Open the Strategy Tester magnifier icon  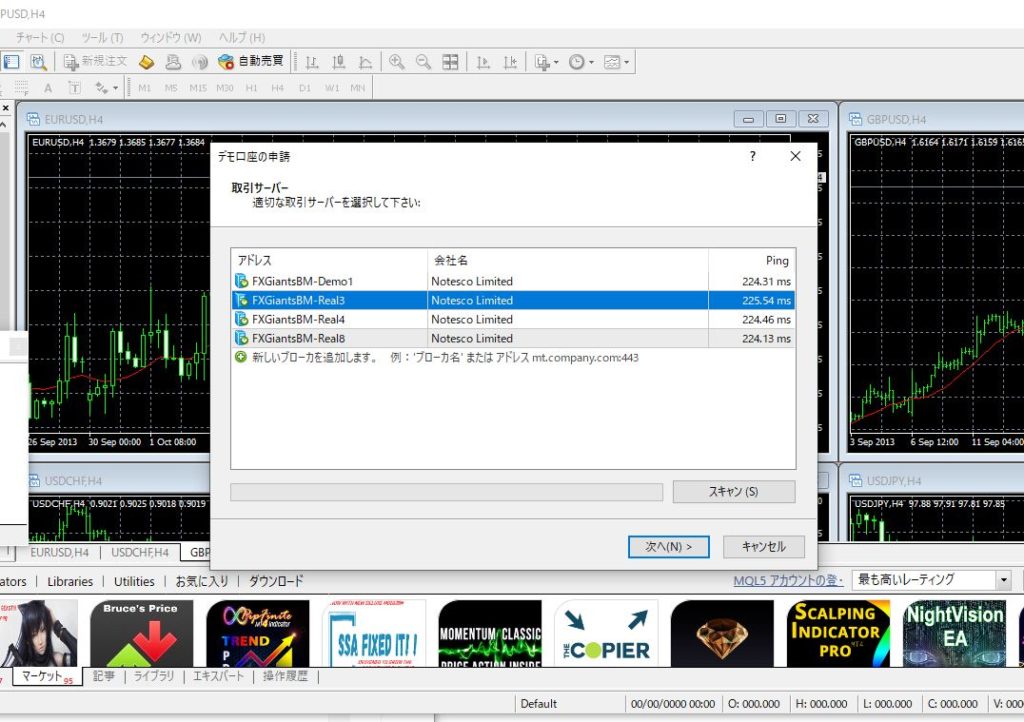coord(39,62)
